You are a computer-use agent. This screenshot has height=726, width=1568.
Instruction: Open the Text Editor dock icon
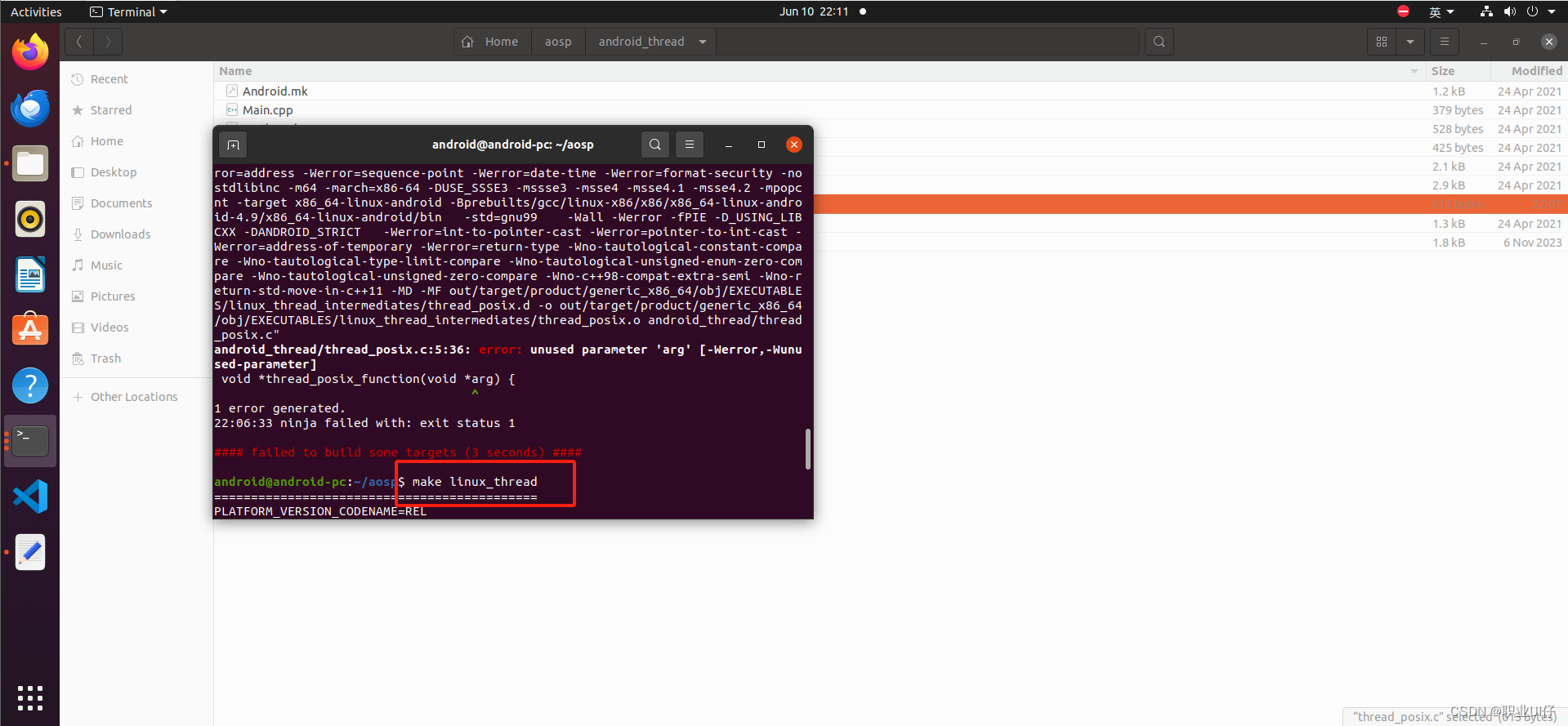(30, 552)
